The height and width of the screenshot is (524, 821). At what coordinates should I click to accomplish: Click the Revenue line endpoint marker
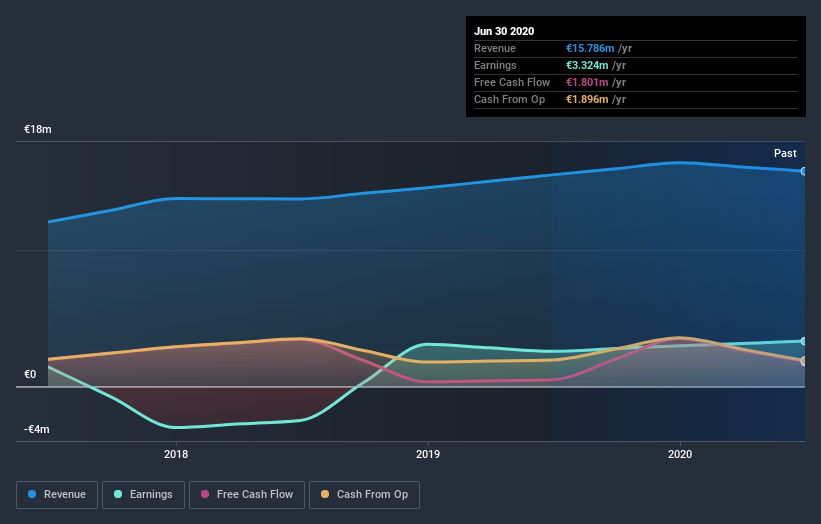click(803, 171)
